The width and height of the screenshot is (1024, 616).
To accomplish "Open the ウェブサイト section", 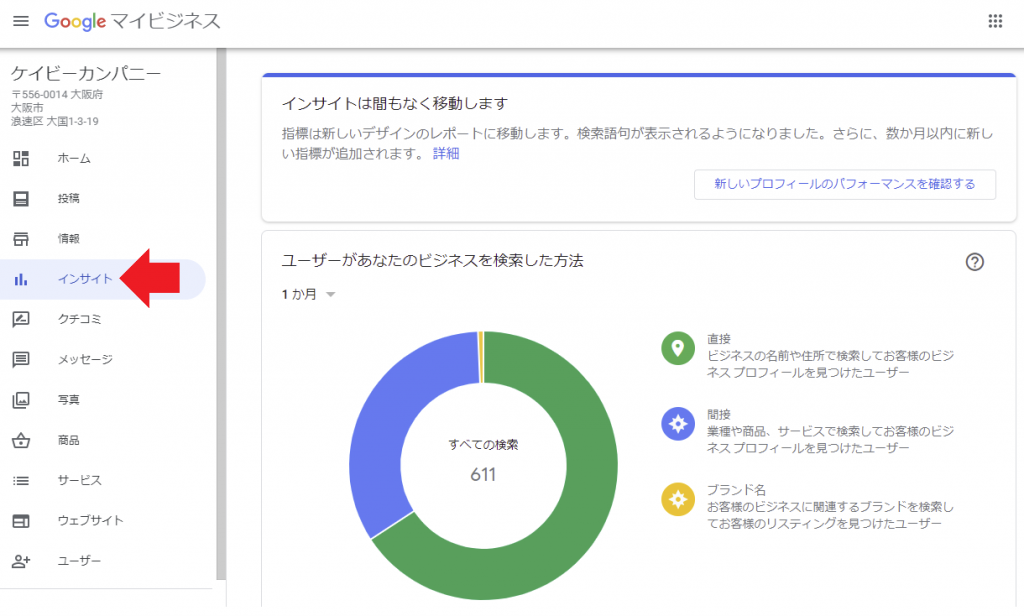I will point(103,521).
